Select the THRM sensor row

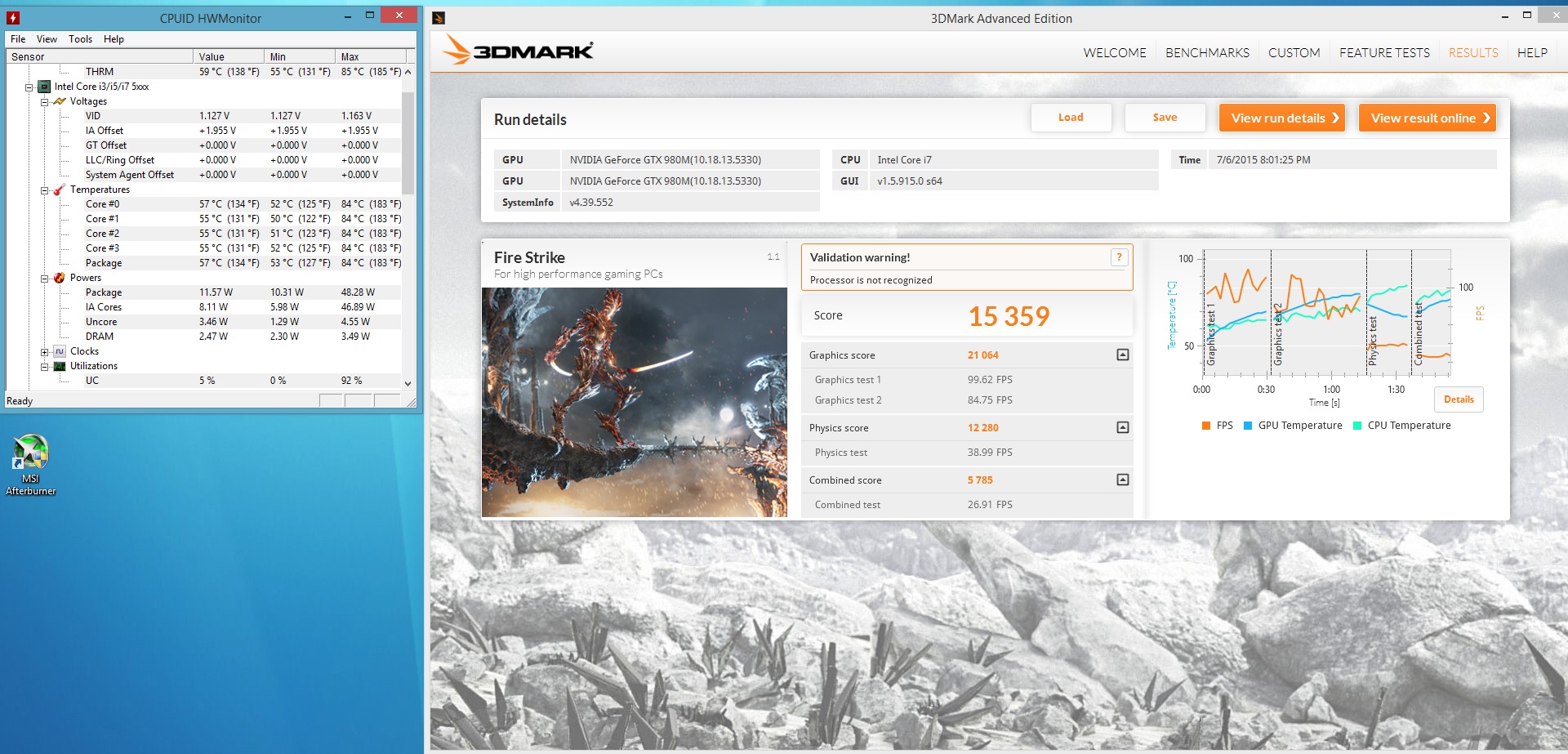[204, 72]
